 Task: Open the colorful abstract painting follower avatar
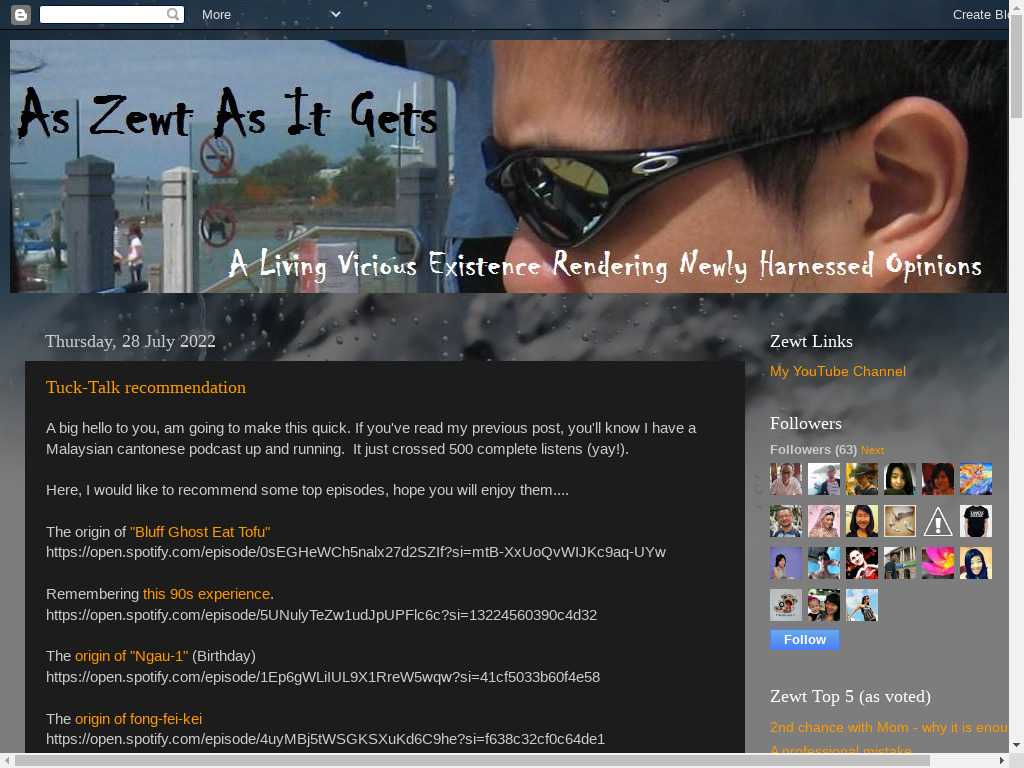click(976, 479)
